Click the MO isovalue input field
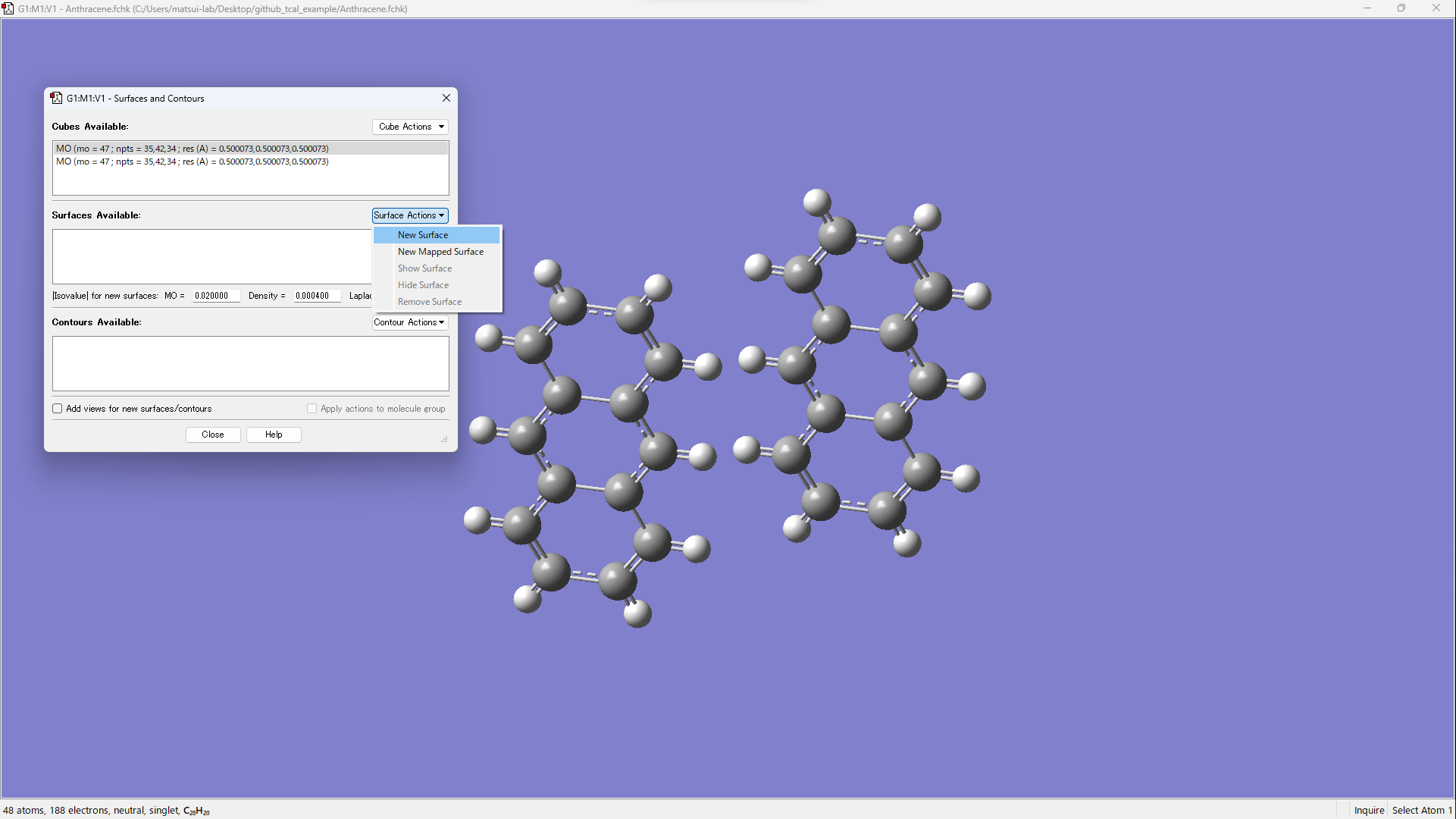Image resolution: width=1456 pixels, height=819 pixels. point(215,296)
